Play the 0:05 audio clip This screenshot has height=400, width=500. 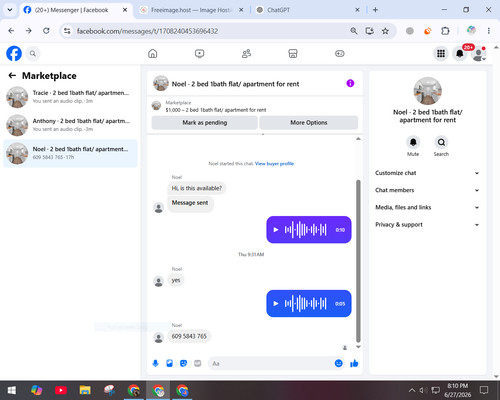tap(276, 303)
